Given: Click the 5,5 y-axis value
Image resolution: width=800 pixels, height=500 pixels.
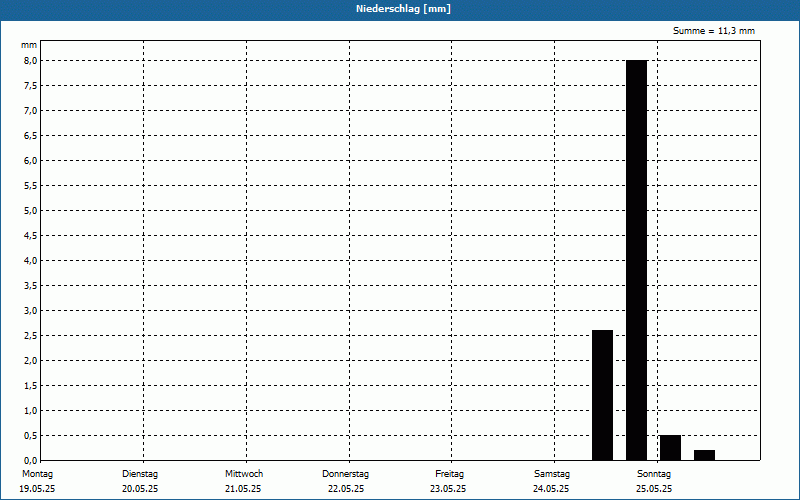Looking at the screenshot, I should 31,186.
